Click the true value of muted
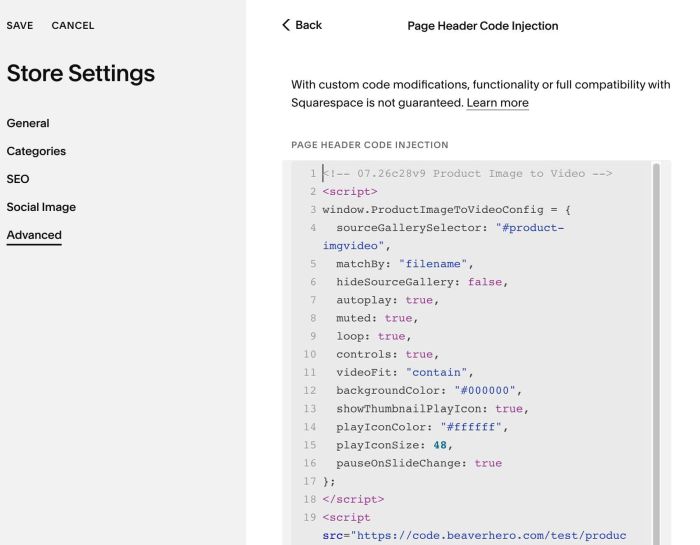 click(x=399, y=318)
